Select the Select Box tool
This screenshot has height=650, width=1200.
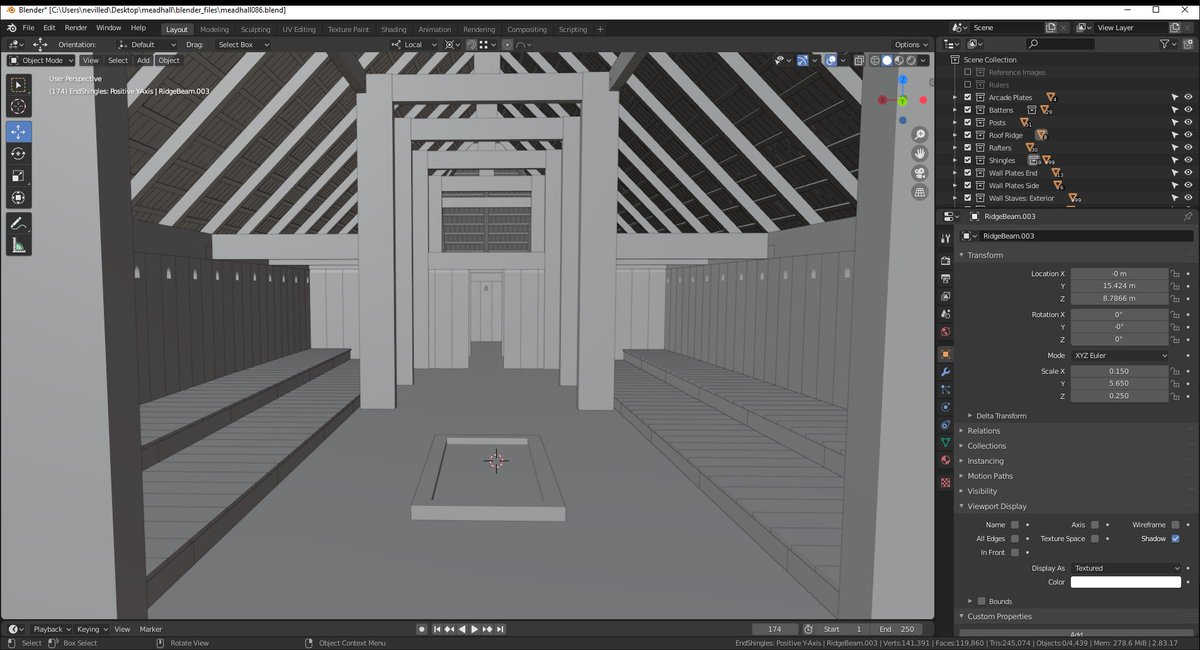pyautogui.click(x=19, y=85)
